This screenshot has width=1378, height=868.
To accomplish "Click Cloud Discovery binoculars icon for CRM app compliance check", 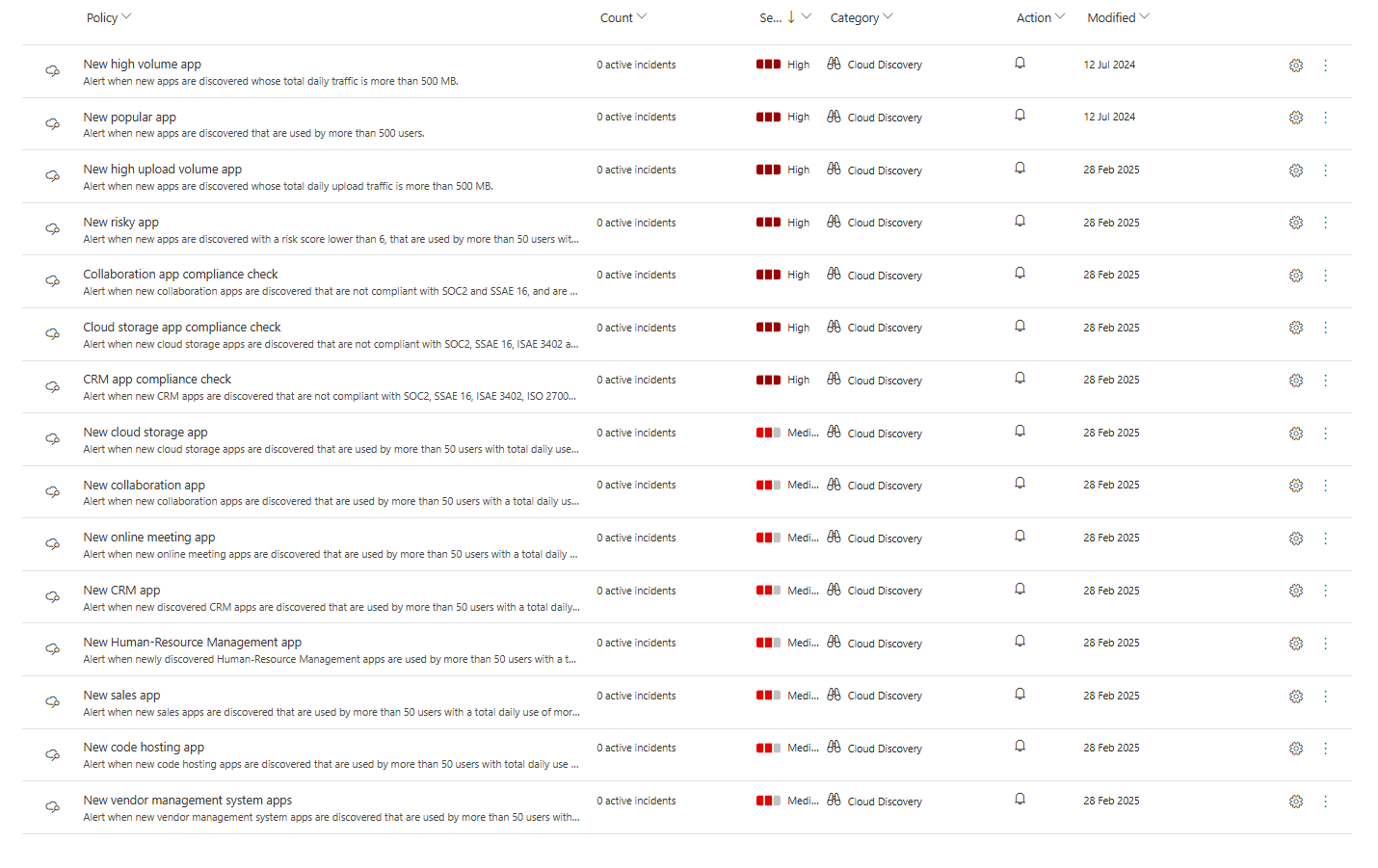I will pyautogui.click(x=834, y=380).
